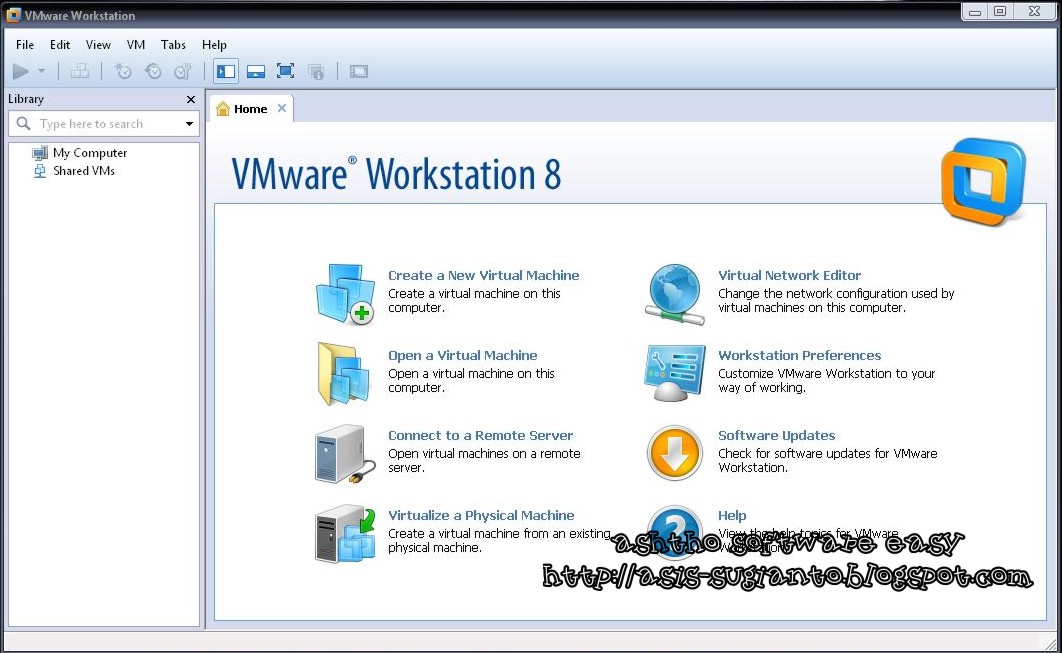Screen dimensions: 1062x653
Task: Click the VMware title bar app icon
Action: [13, 14]
